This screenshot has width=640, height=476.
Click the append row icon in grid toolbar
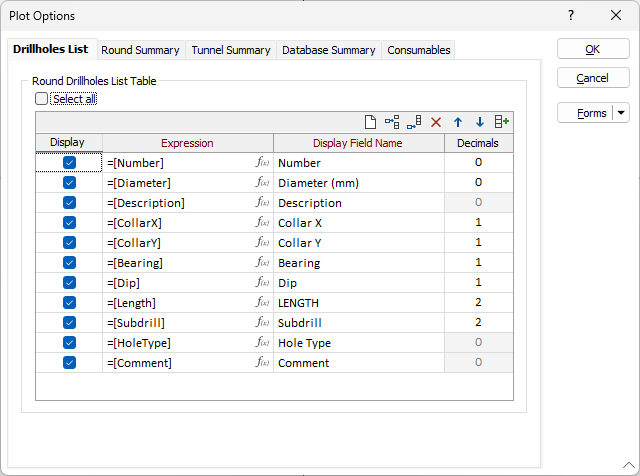coord(414,122)
